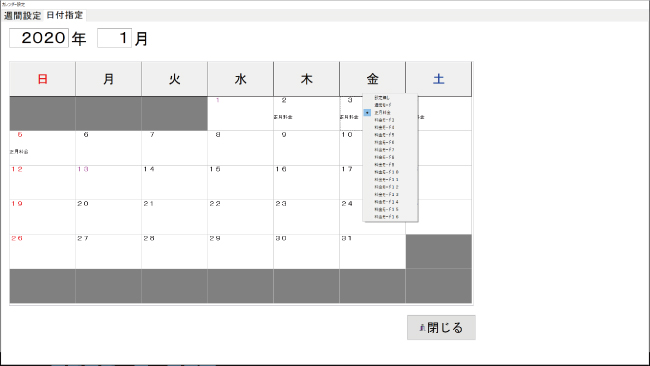
Task: Click the year field showing 2020
Action: (x=39, y=38)
